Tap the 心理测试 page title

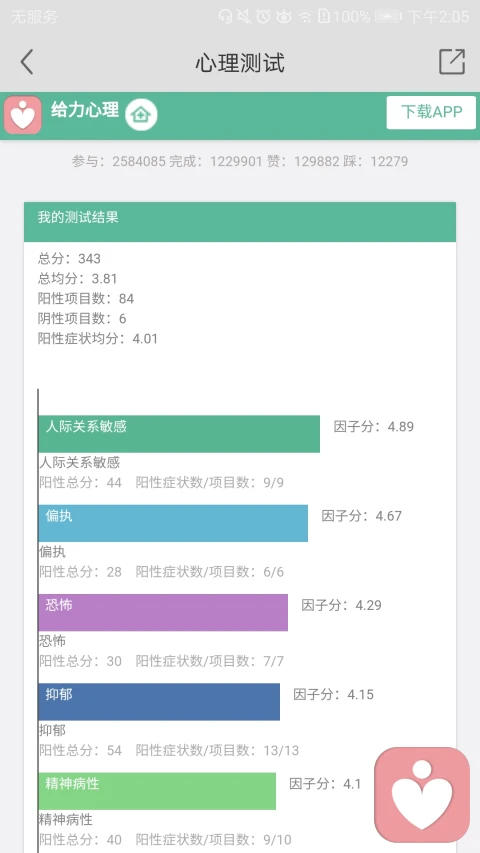240,63
